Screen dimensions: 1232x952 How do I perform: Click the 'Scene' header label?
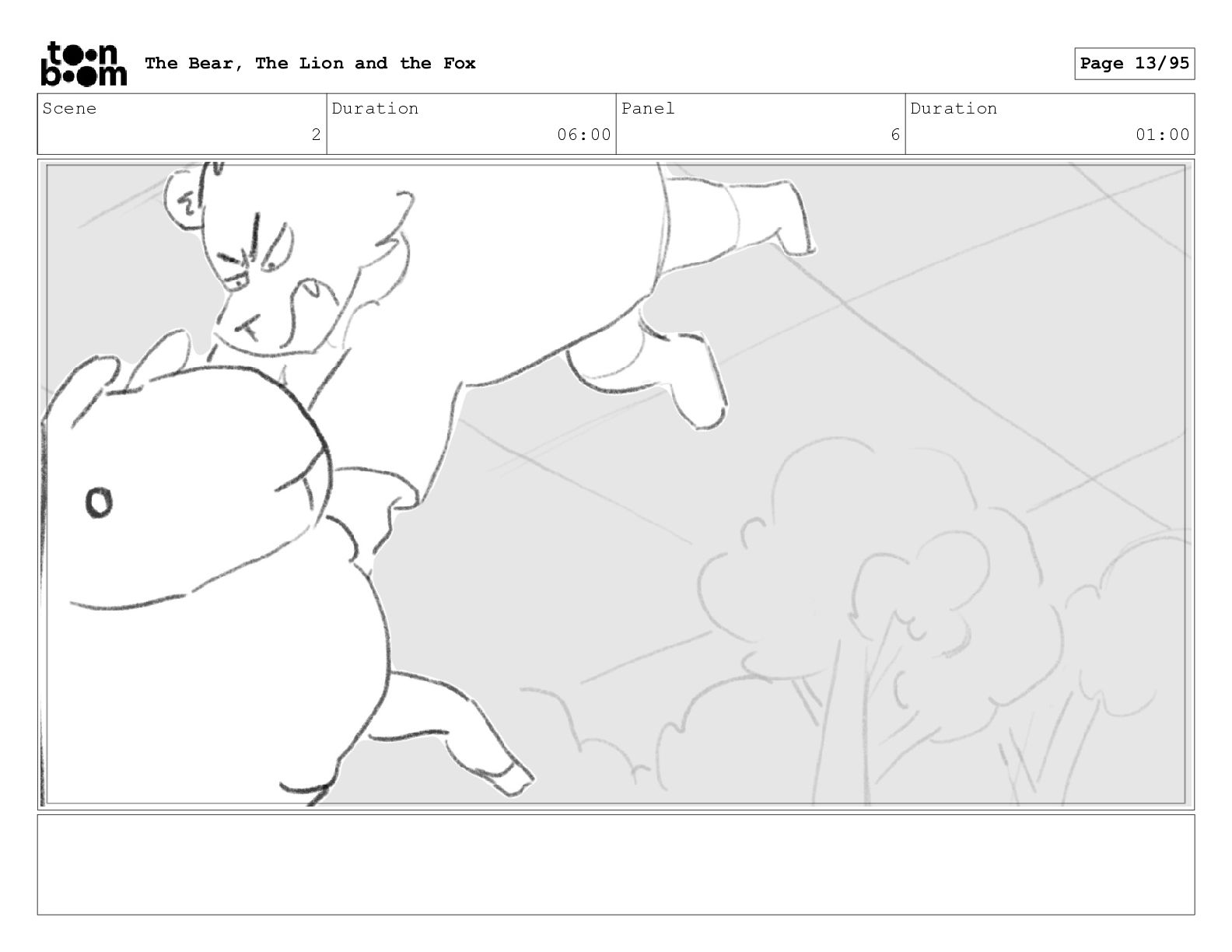coord(69,108)
